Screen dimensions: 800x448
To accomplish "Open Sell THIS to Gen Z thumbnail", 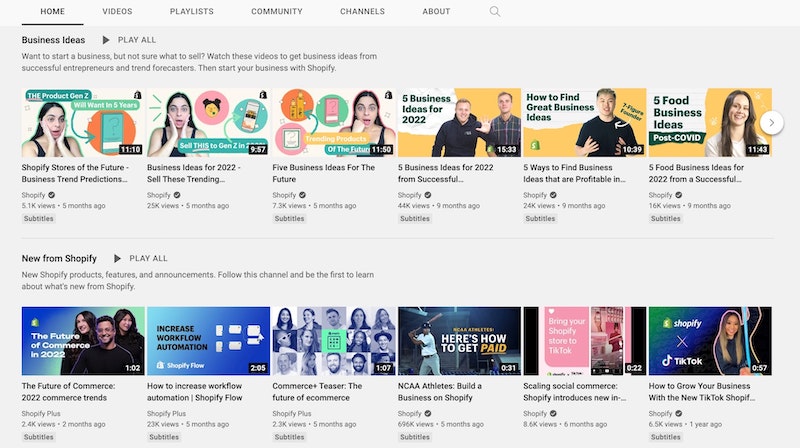I will tap(208, 122).
